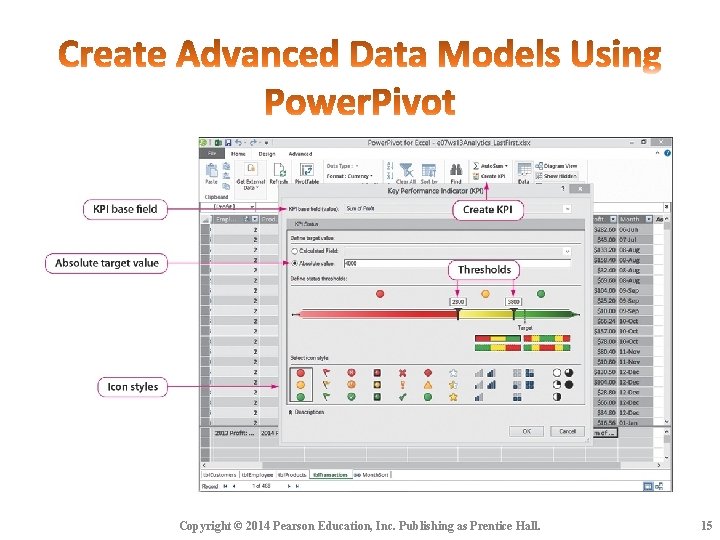The image size is (720, 540).
Task: Click the KPI dialog help question mark
Action: 563,189
